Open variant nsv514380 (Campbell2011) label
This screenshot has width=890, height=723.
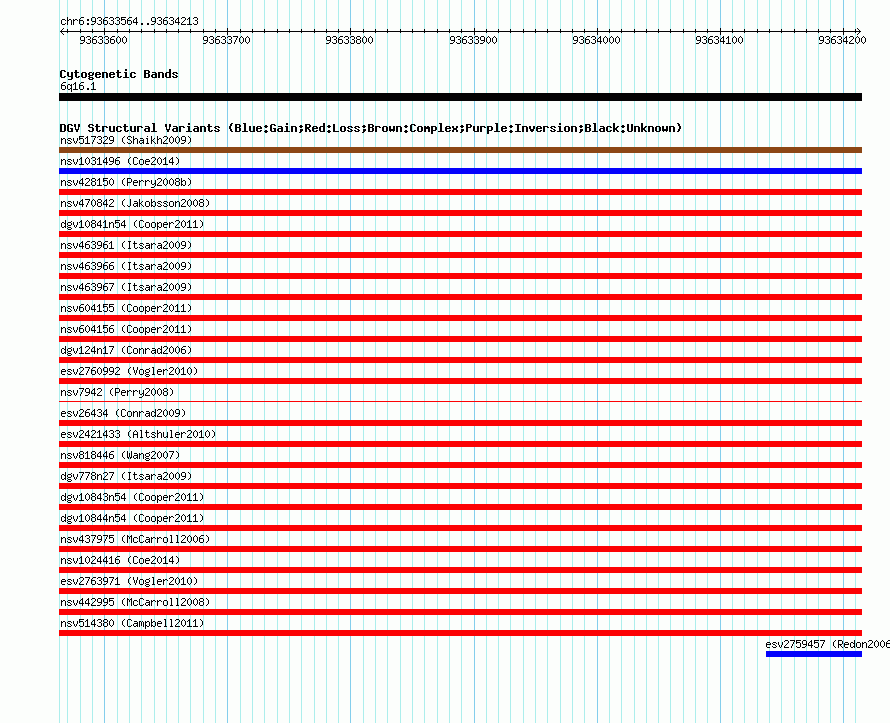click(132, 623)
